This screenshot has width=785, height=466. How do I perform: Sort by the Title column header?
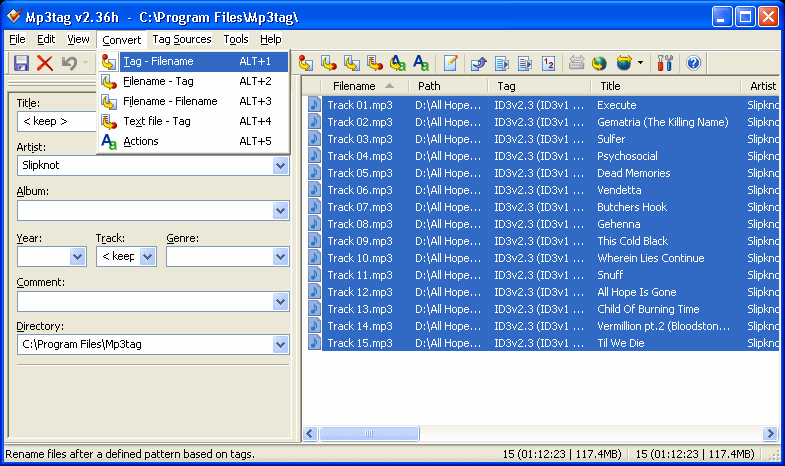(x=666, y=86)
